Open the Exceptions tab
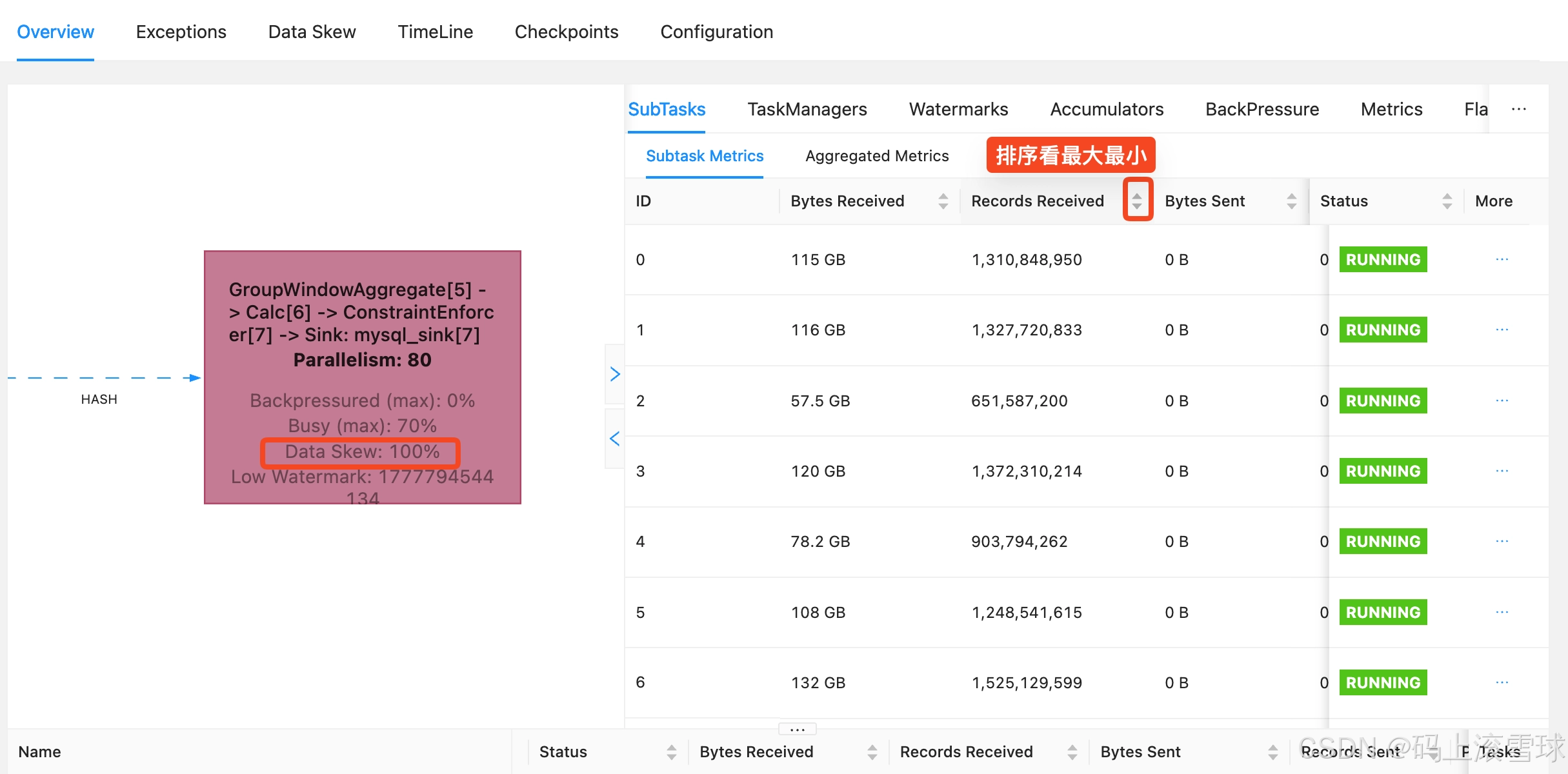Viewport: 1568px width, 774px height. [x=181, y=32]
